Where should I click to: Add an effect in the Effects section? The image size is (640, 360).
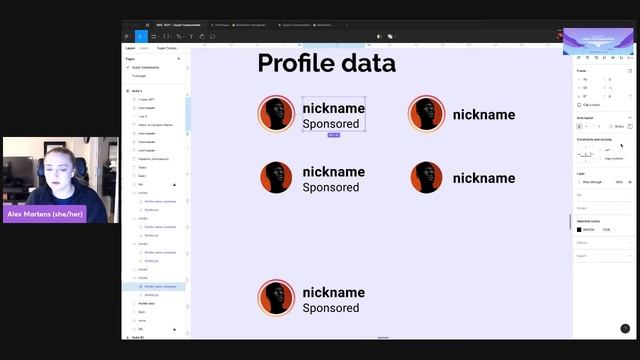tap(630, 243)
